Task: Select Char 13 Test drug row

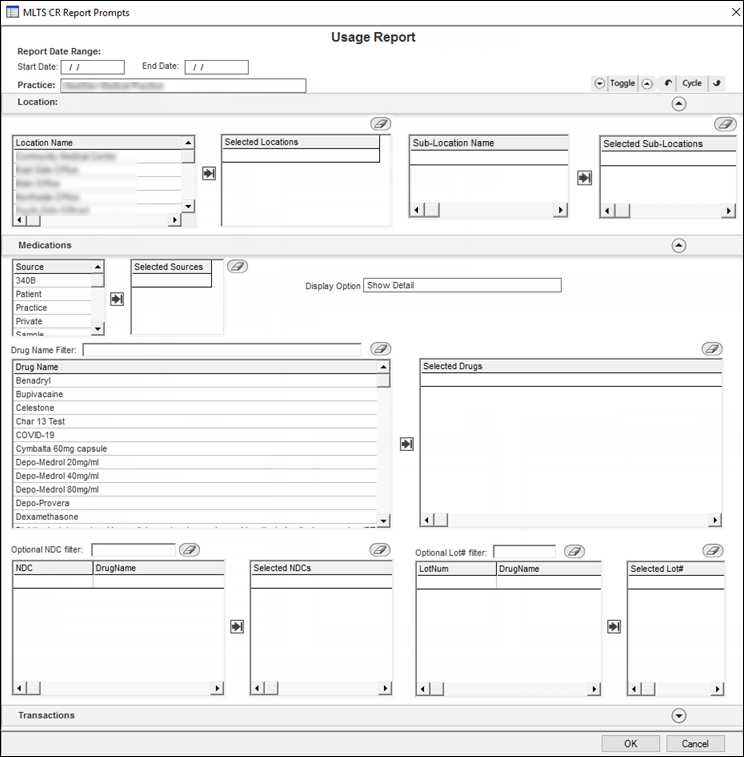Action: [195, 421]
